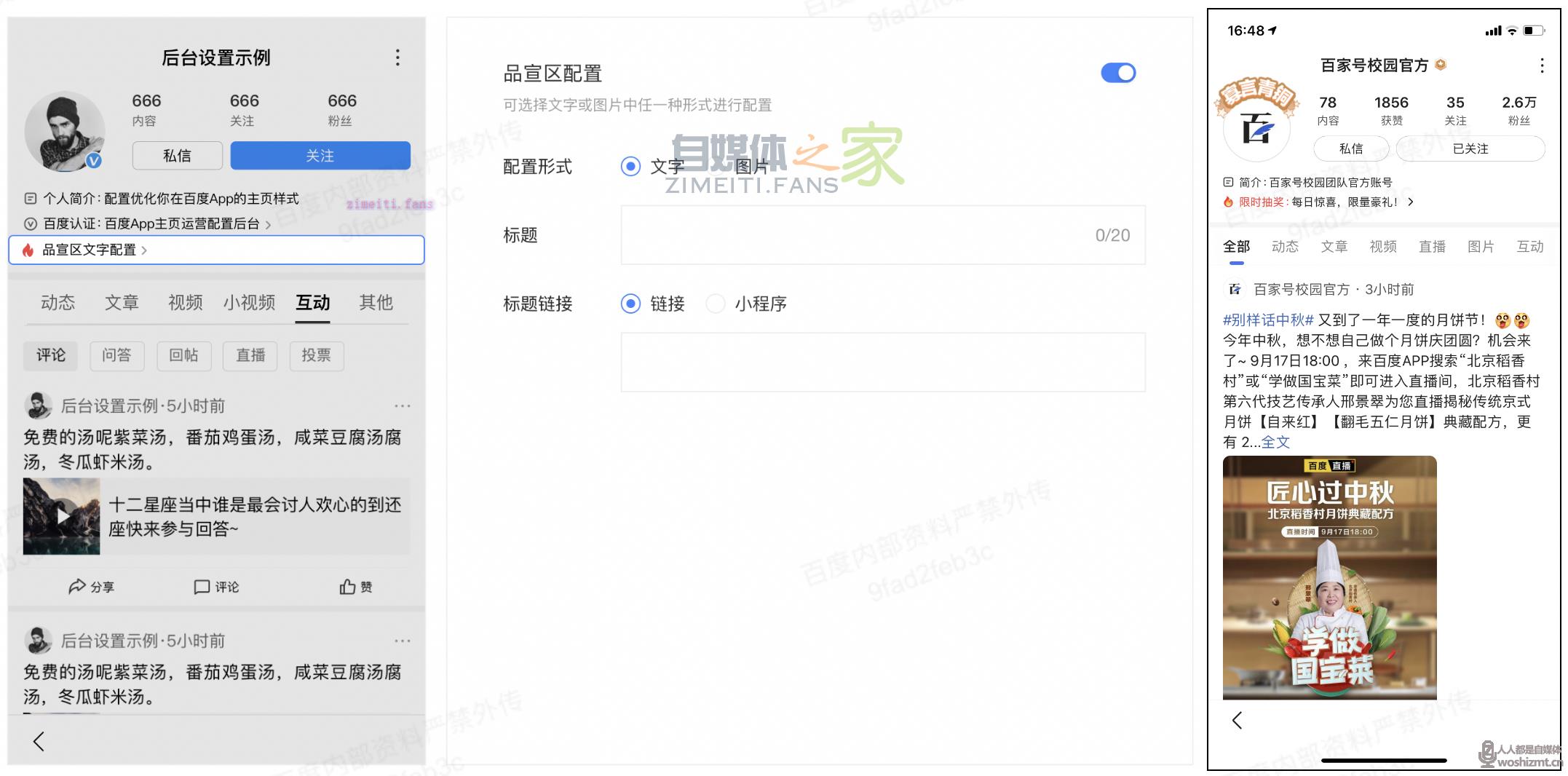Like the first post with thumbs-up icon
The image size is (1568, 776).
tap(347, 587)
